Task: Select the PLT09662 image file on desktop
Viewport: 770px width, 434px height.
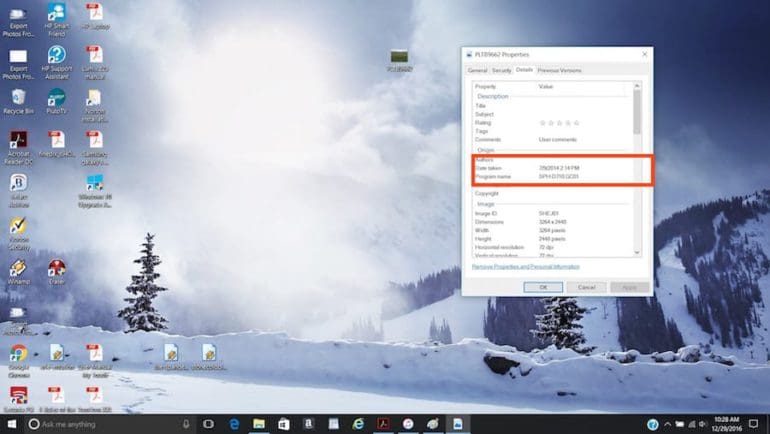Action: (399, 60)
